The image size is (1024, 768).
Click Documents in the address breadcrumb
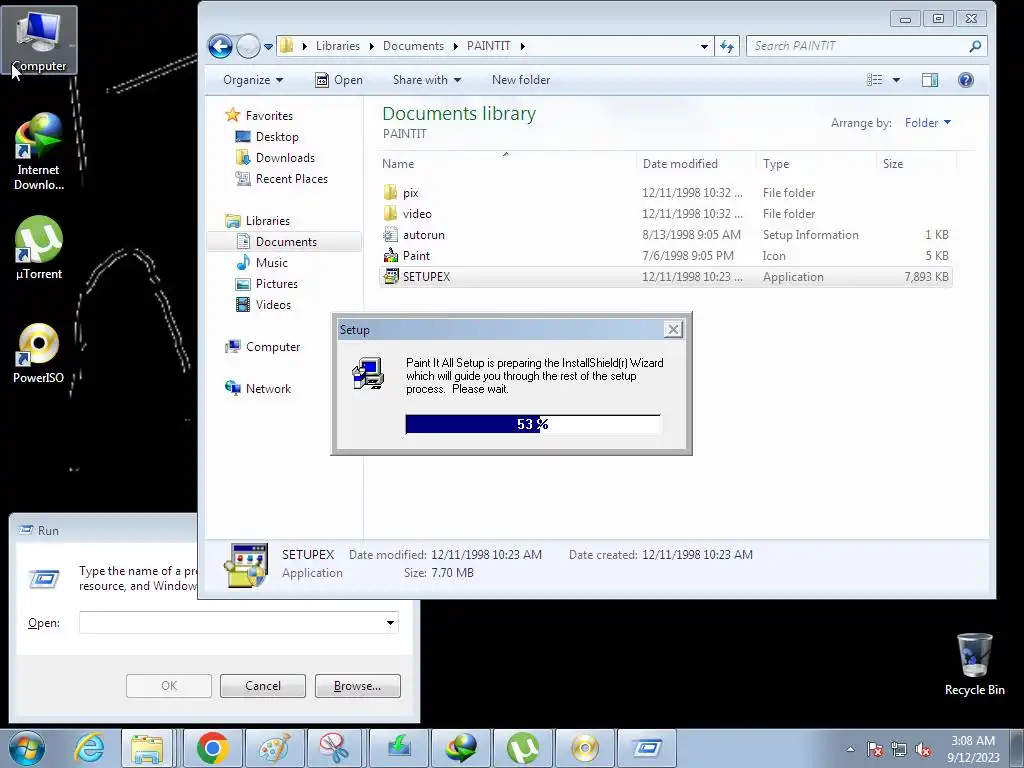coord(413,46)
